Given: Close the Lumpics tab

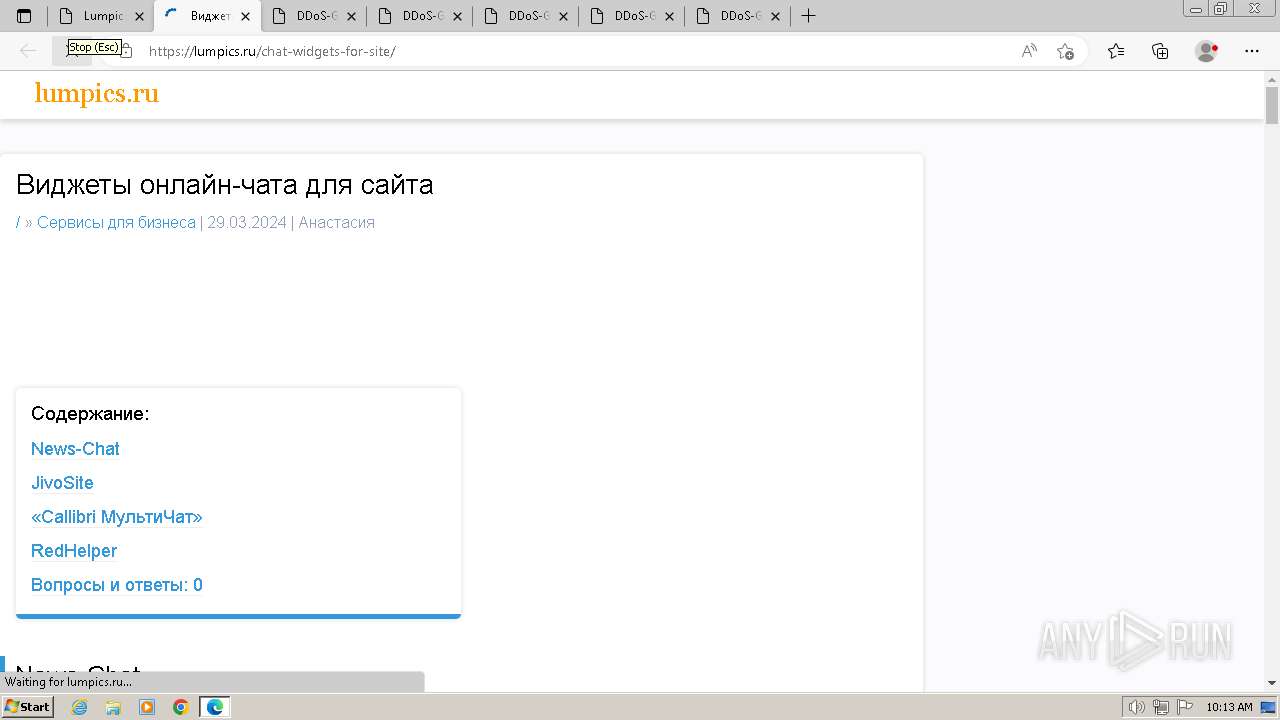Looking at the screenshot, I should pos(139,16).
